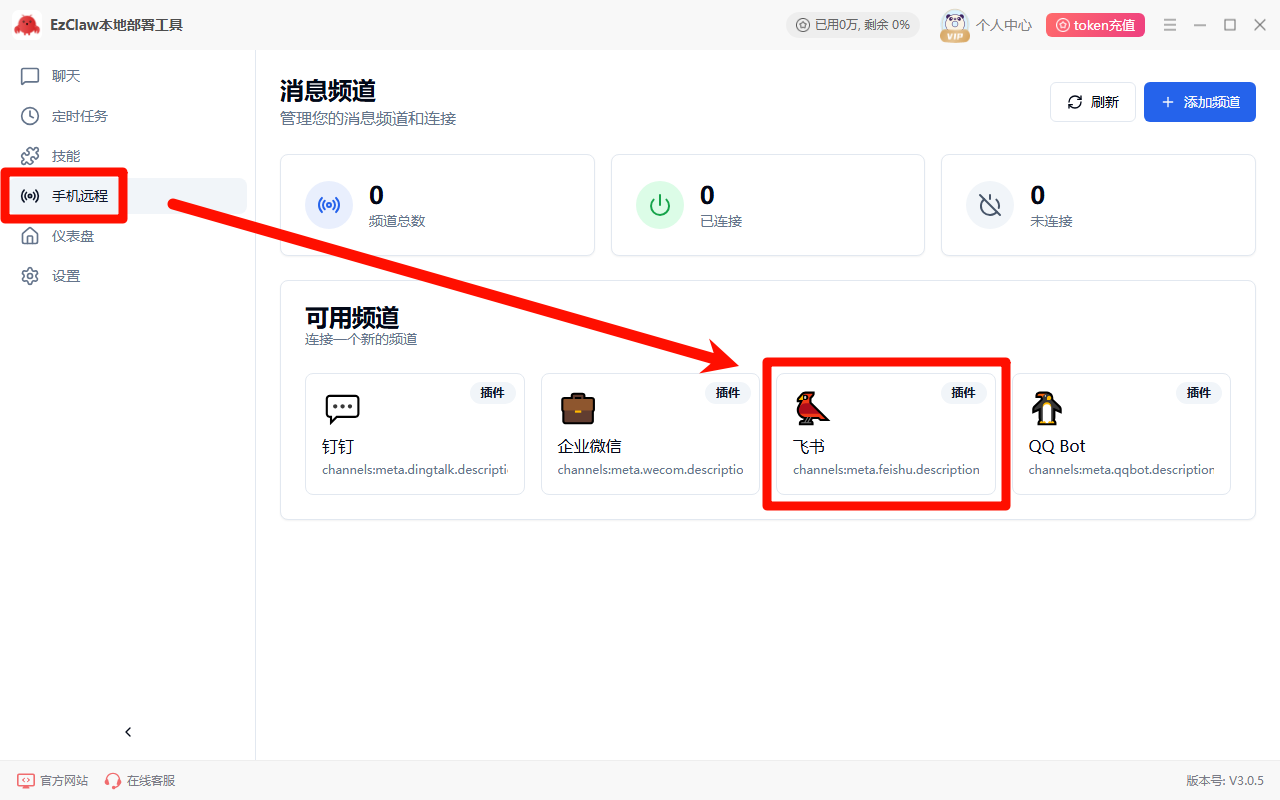
Task: Open the hamburger menu in the title bar
Action: [1170, 25]
